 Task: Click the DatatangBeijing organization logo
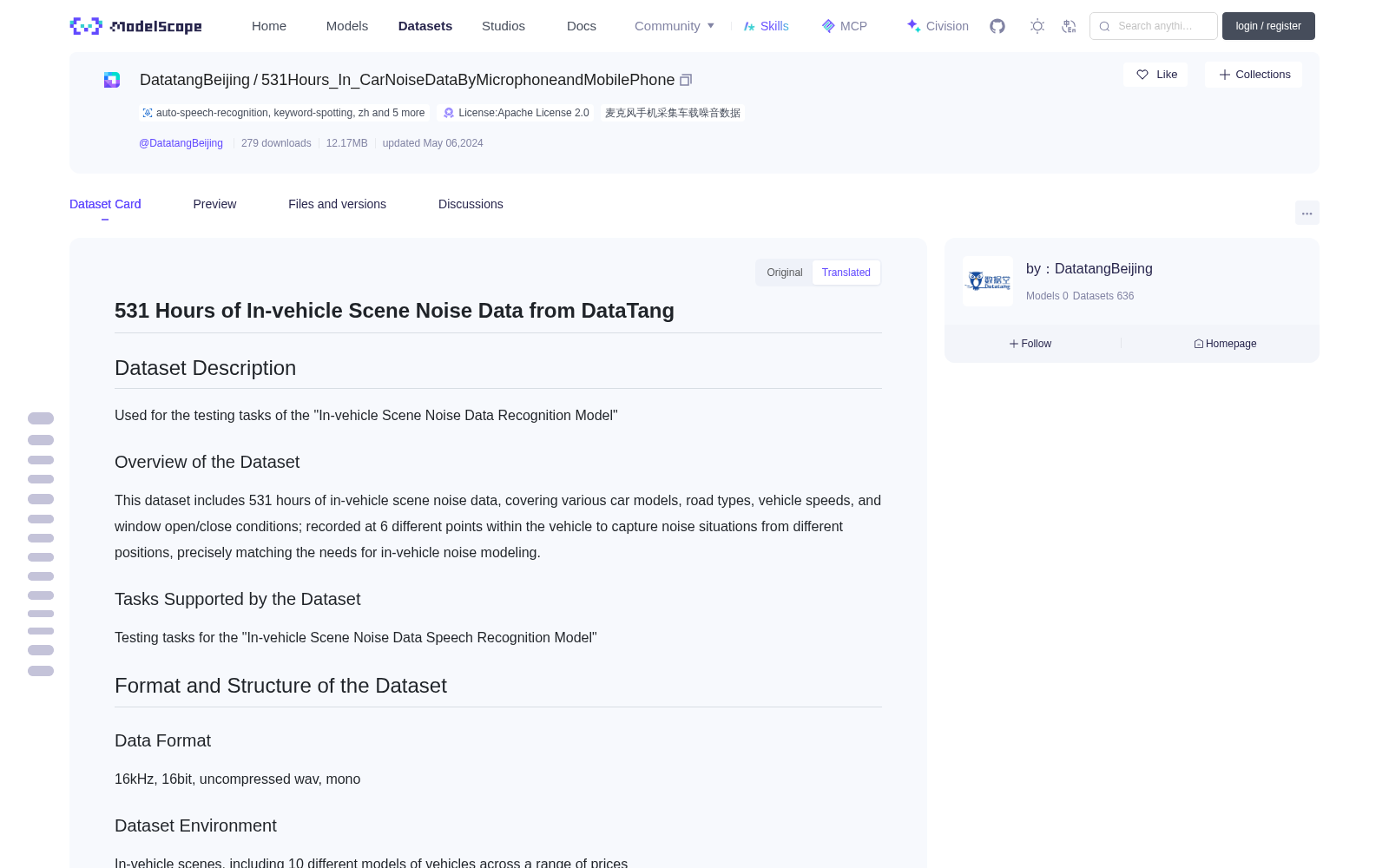tap(988, 281)
